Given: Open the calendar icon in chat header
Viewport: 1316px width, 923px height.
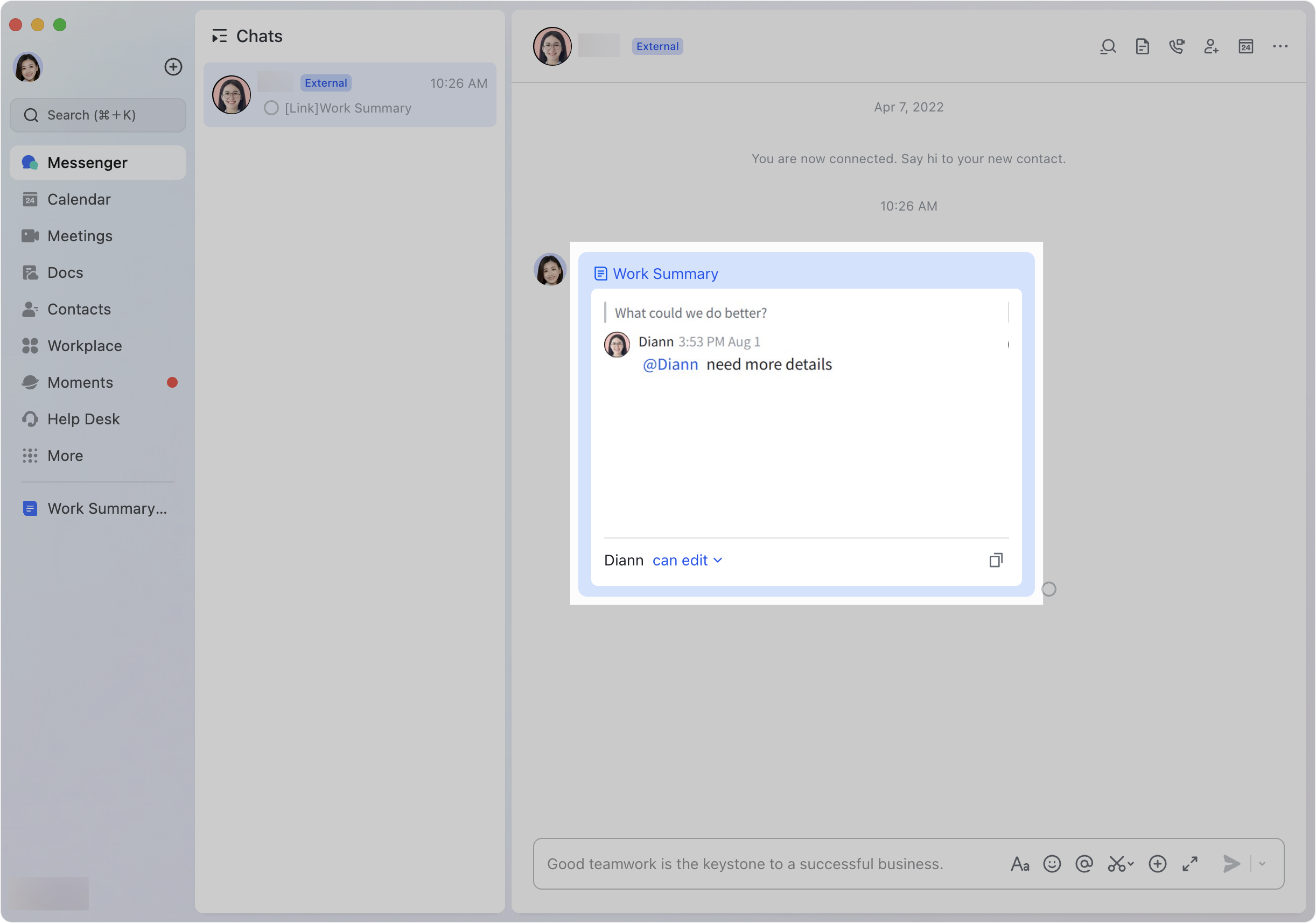Looking at the screenshot, I should click(x=1245, y=46).
